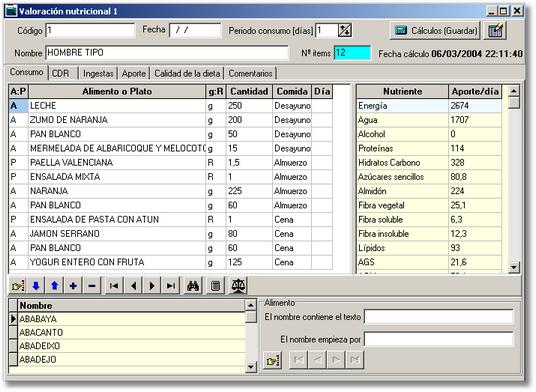The width and height of the screenshot is (536, 392).
Task: Click the balance scales icon
Action: click(238, 286)
